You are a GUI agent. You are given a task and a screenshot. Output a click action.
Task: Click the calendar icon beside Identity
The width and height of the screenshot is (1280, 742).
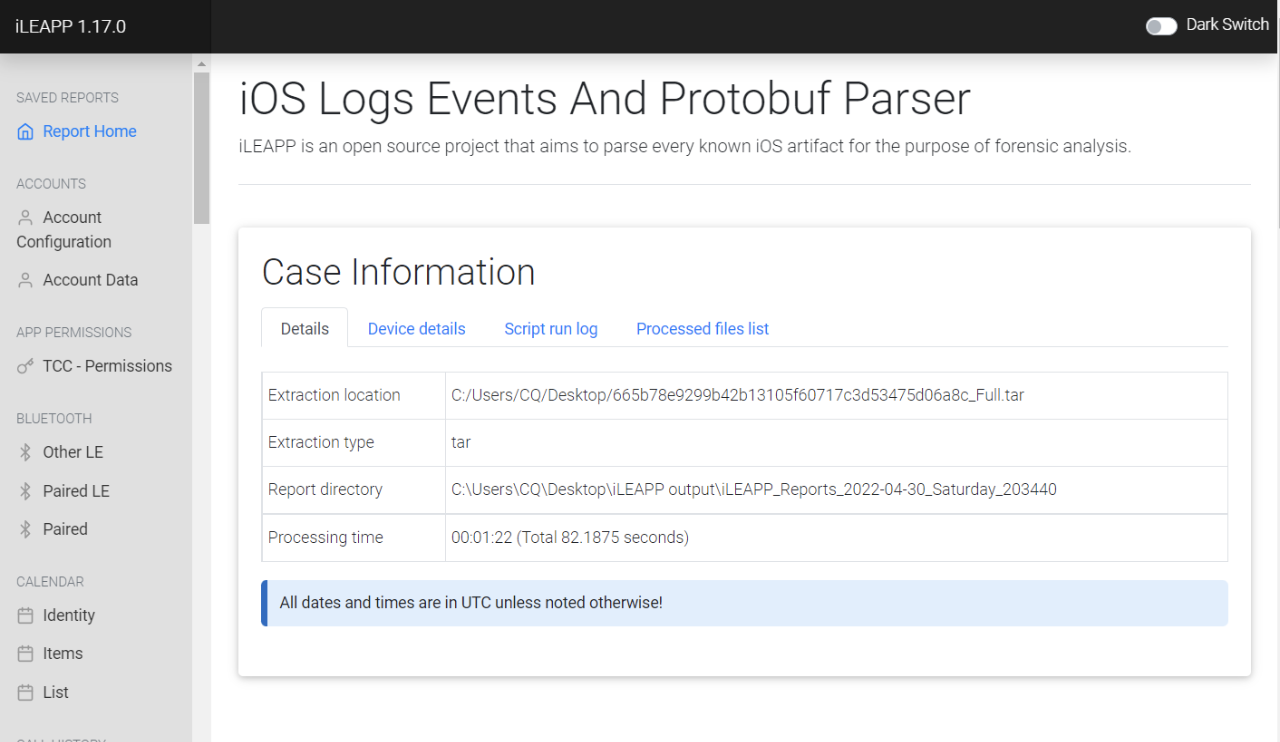point(25,616)
